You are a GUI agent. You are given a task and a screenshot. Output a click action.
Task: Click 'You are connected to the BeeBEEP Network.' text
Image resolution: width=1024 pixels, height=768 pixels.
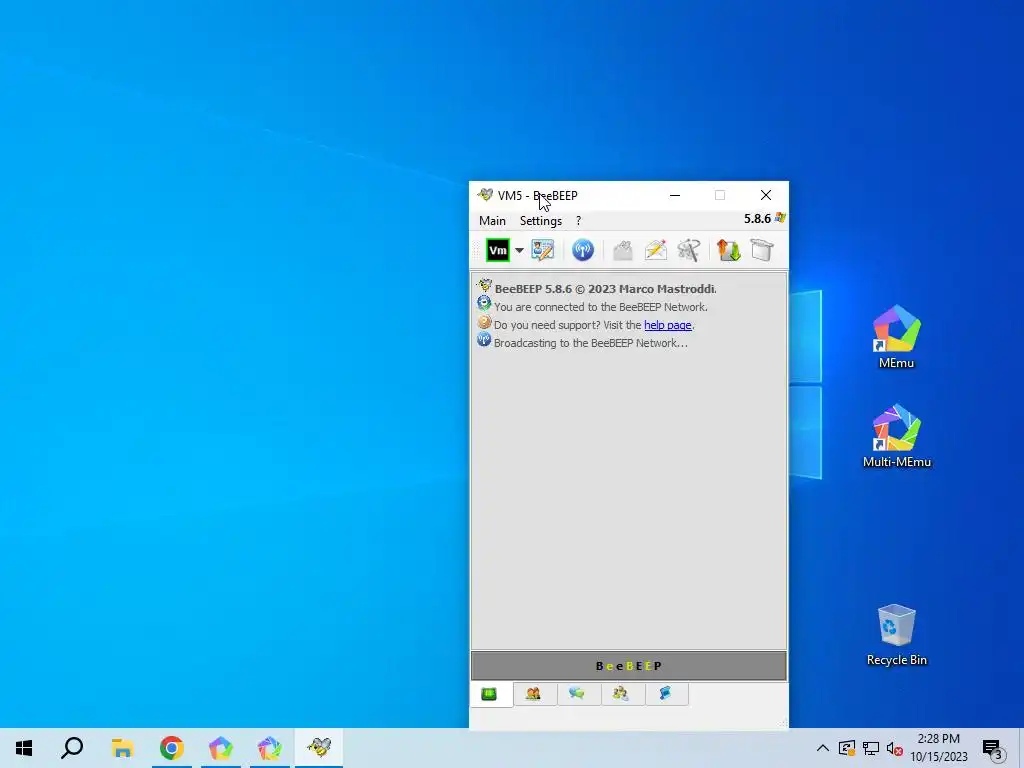pyautogui.click(x=601, y=307)
